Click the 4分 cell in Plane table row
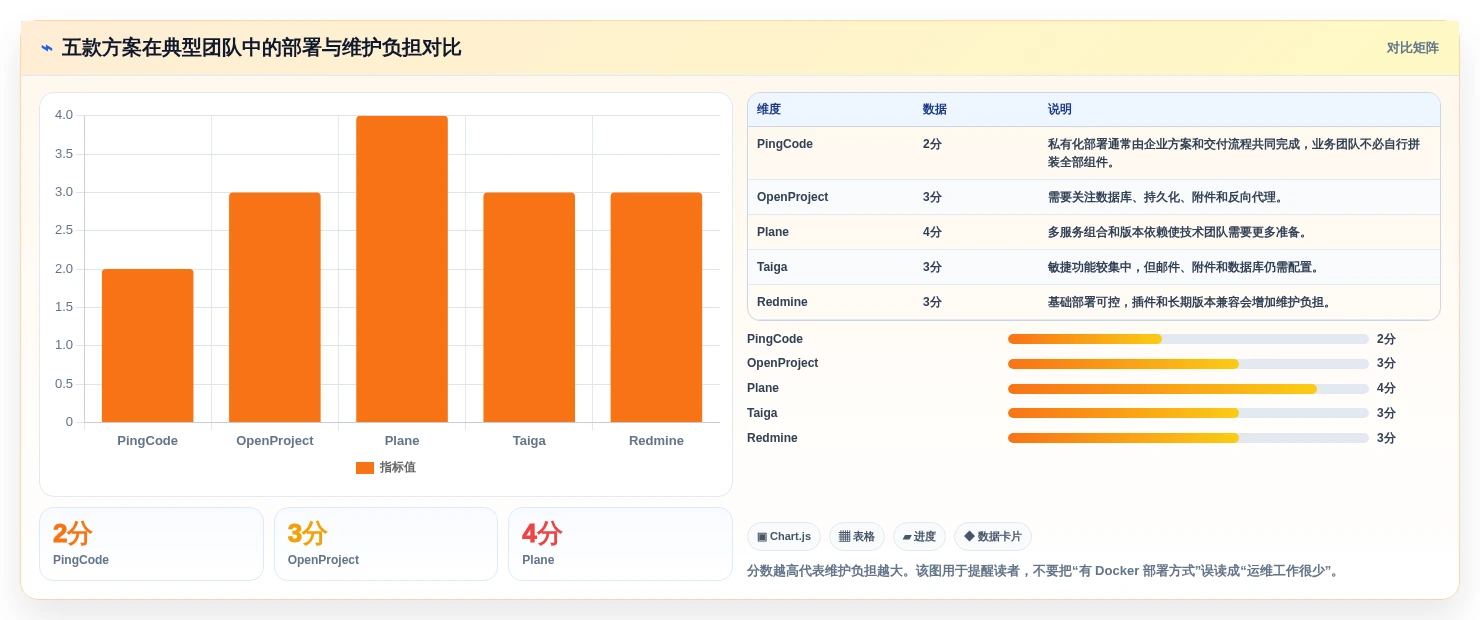 tap(932, 232)
